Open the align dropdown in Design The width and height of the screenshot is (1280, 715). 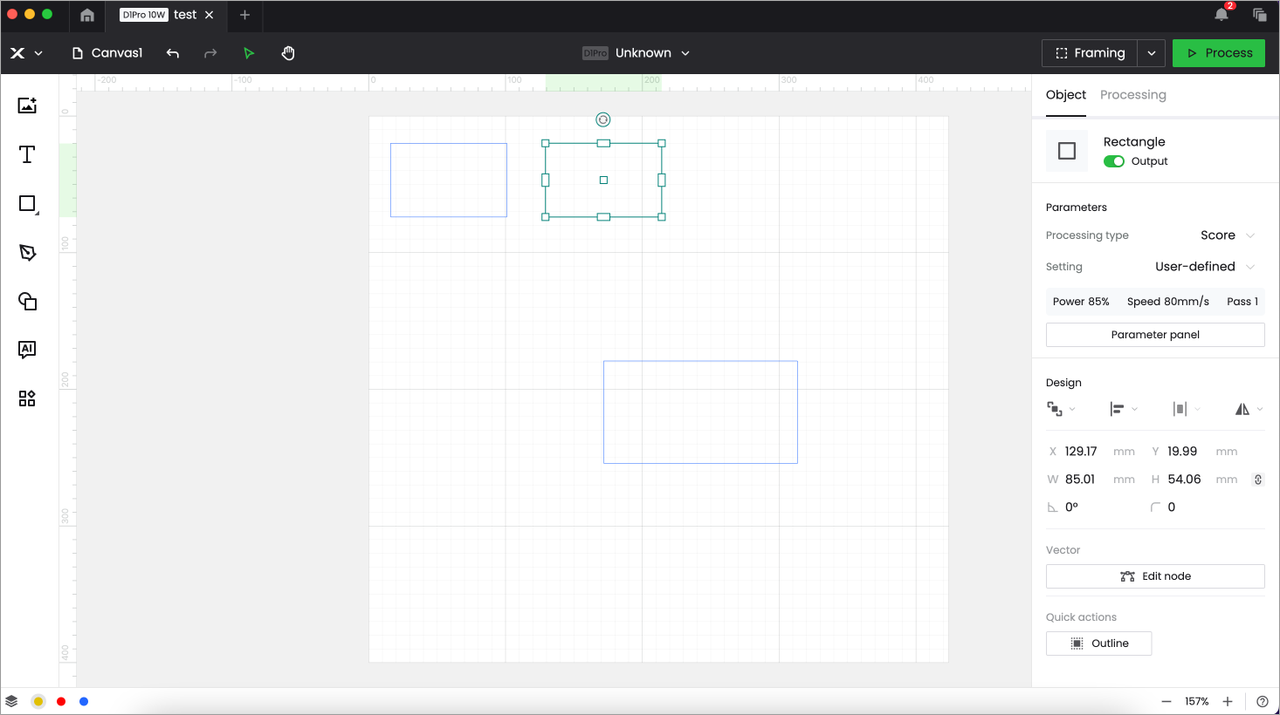1124,409
